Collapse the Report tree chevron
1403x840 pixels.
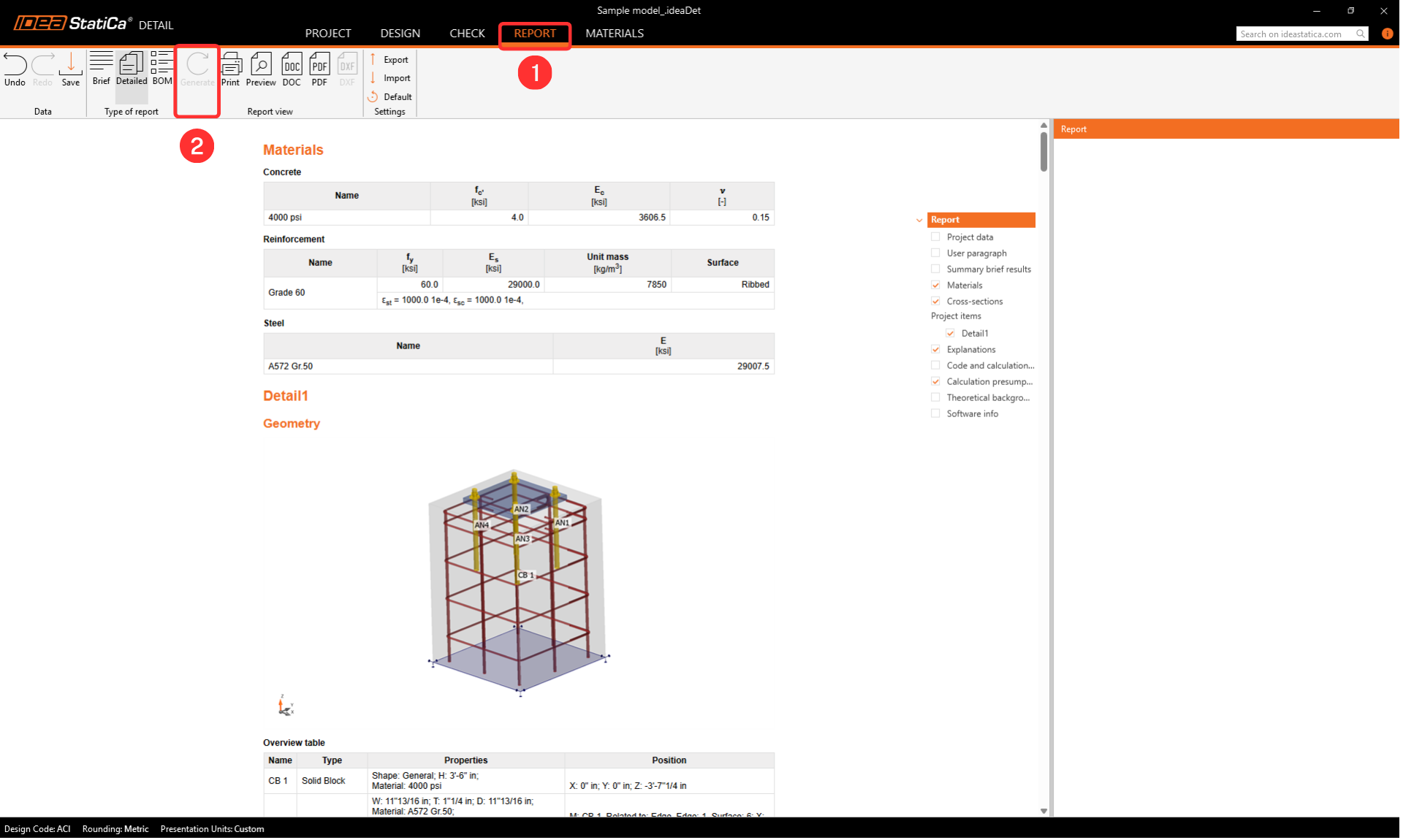(x=919, y=220)
